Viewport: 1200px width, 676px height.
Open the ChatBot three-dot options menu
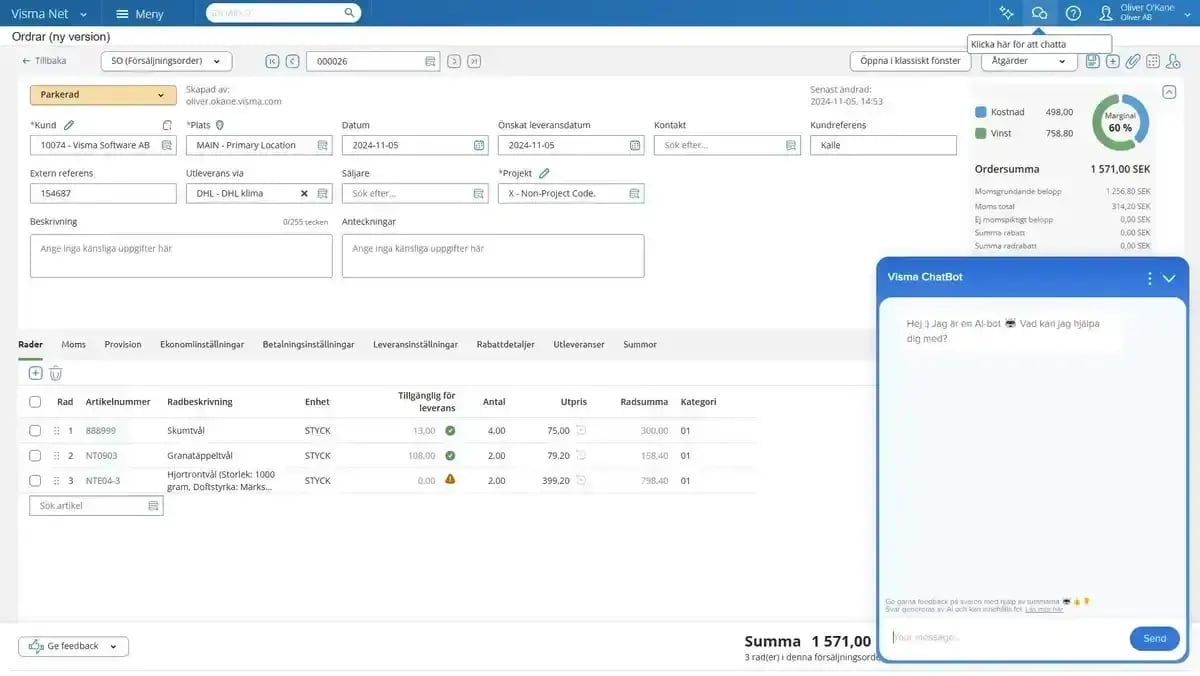pyautogui.click(x=1150, y=278)
